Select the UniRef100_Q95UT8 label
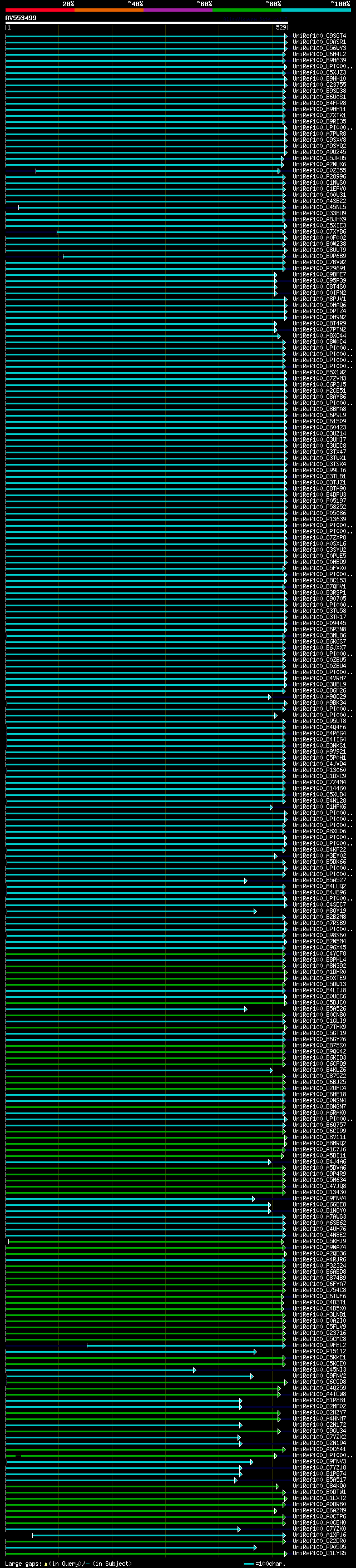Image resolution: width=356 pixels, height=1568 pixels. [x=319, y=721]
